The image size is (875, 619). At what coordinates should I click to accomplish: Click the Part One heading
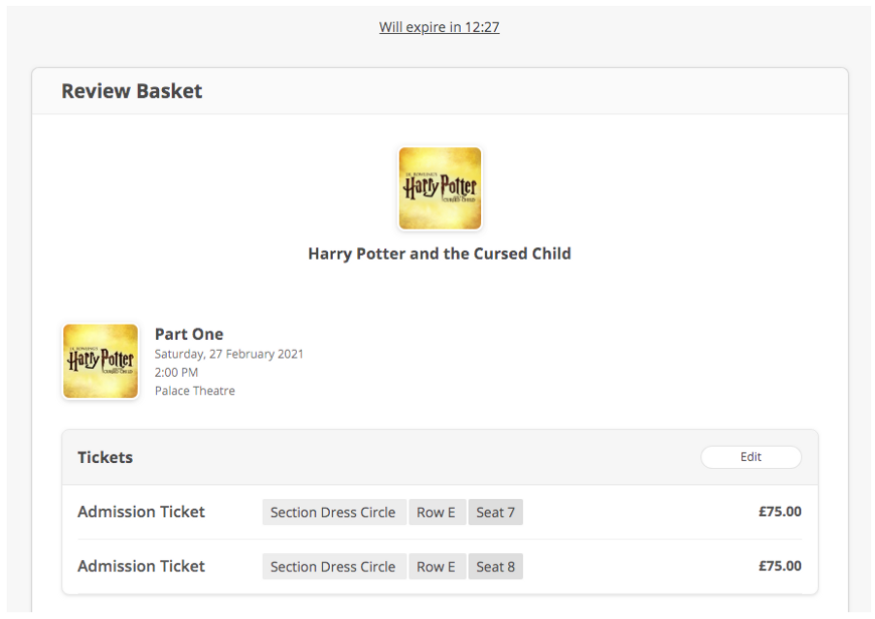point(189,334)
